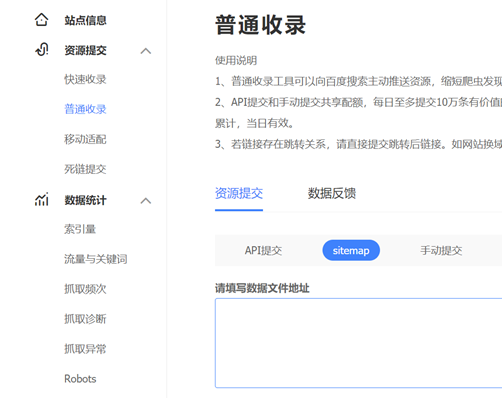Click the home icon beside 站点信息

coord(41,20)
